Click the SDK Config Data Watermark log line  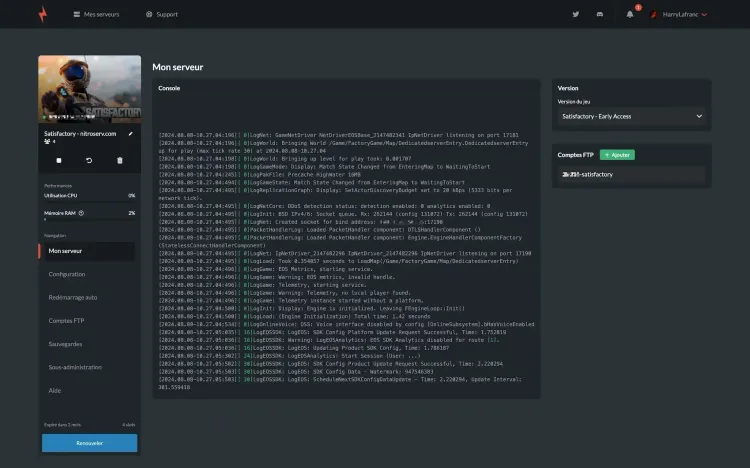[296, 372]
